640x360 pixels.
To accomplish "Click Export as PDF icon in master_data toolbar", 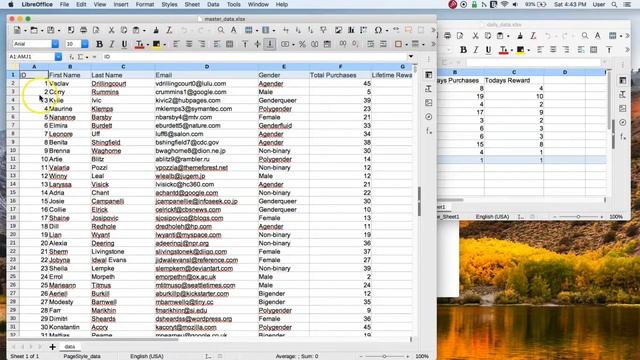I will pos(71,30).
